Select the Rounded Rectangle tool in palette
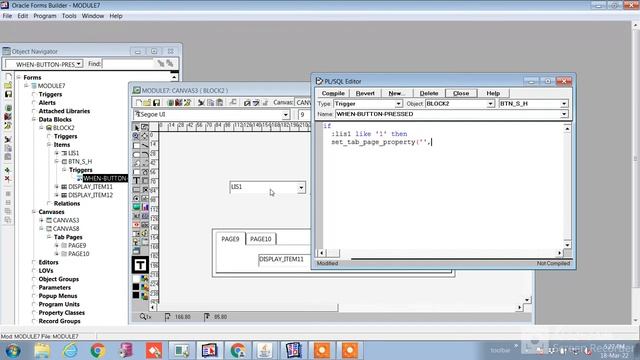 tap(136, 154)
